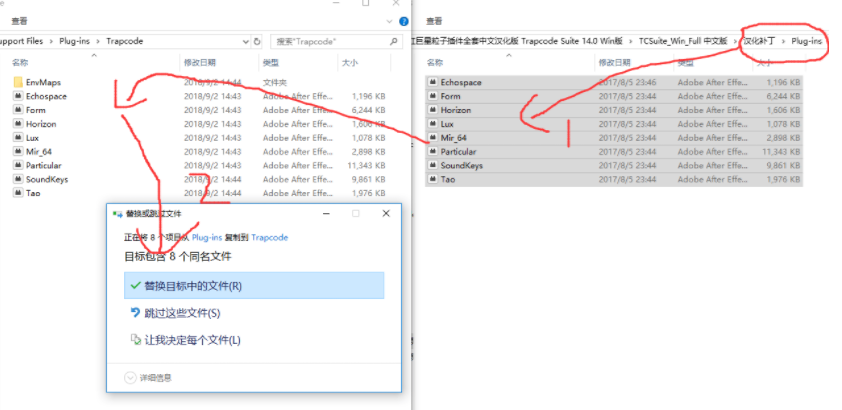Select Lux file icon in Trapcode window
The image size is (842, 410).
click(18, 138)
